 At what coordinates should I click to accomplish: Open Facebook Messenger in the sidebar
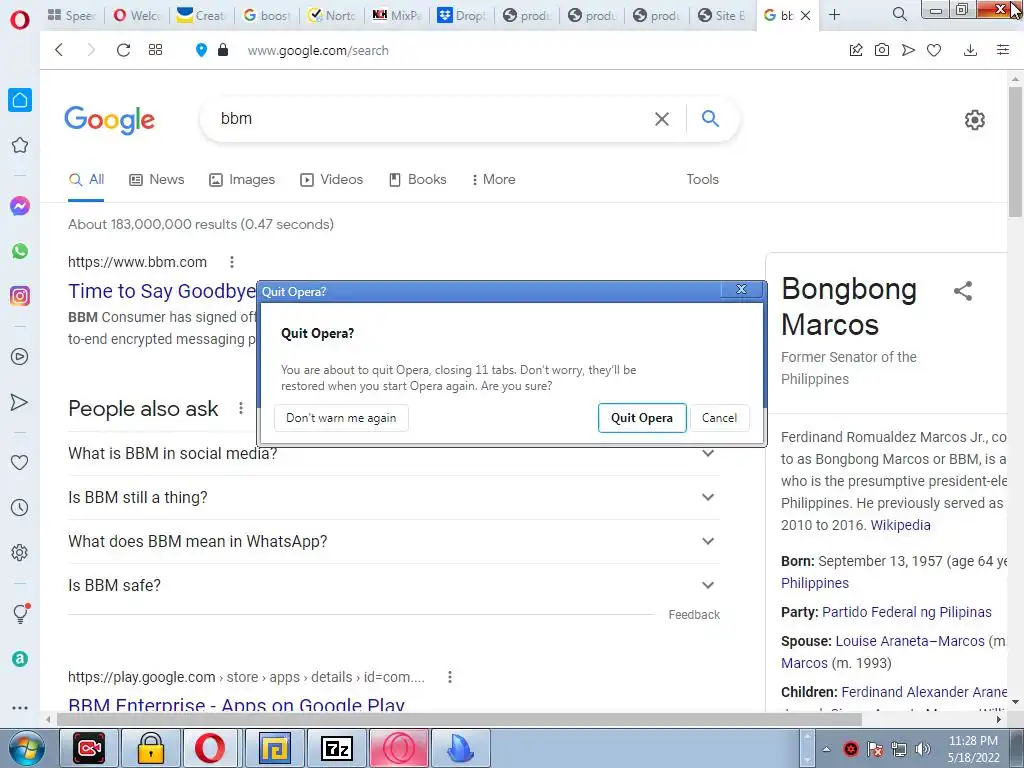[20, 206]
